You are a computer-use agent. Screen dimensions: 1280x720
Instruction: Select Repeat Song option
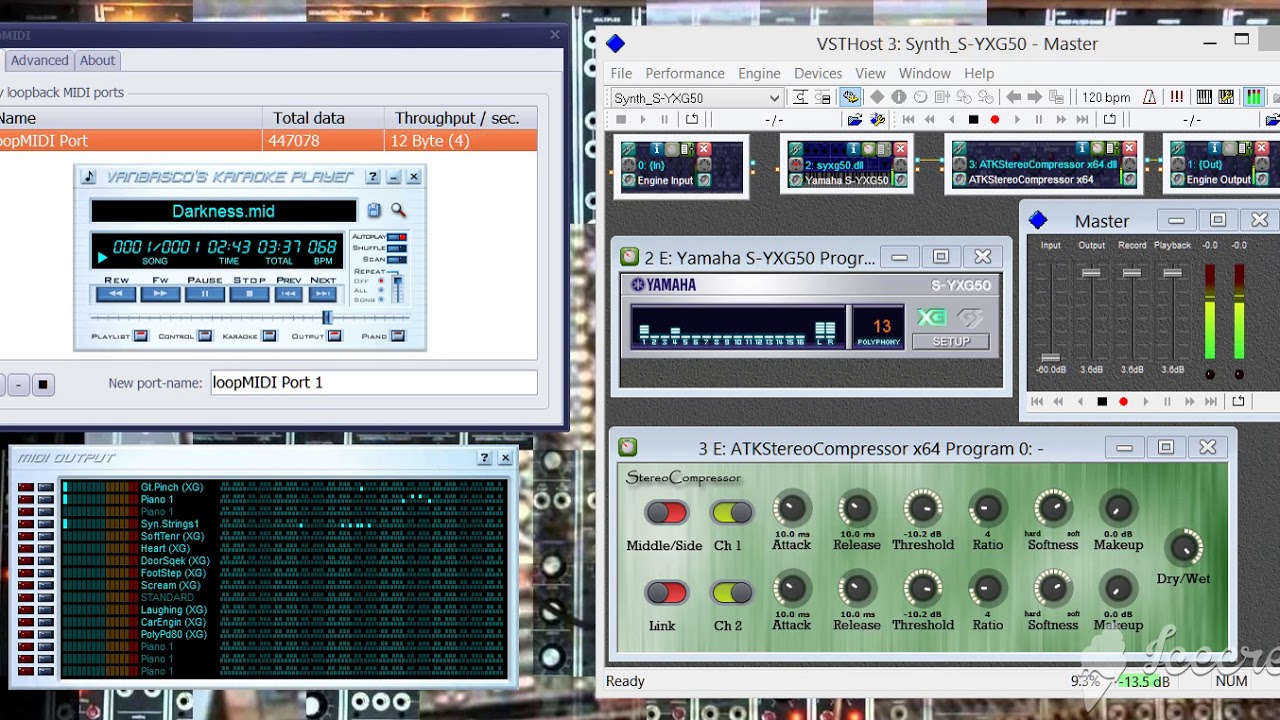(381, 300)
